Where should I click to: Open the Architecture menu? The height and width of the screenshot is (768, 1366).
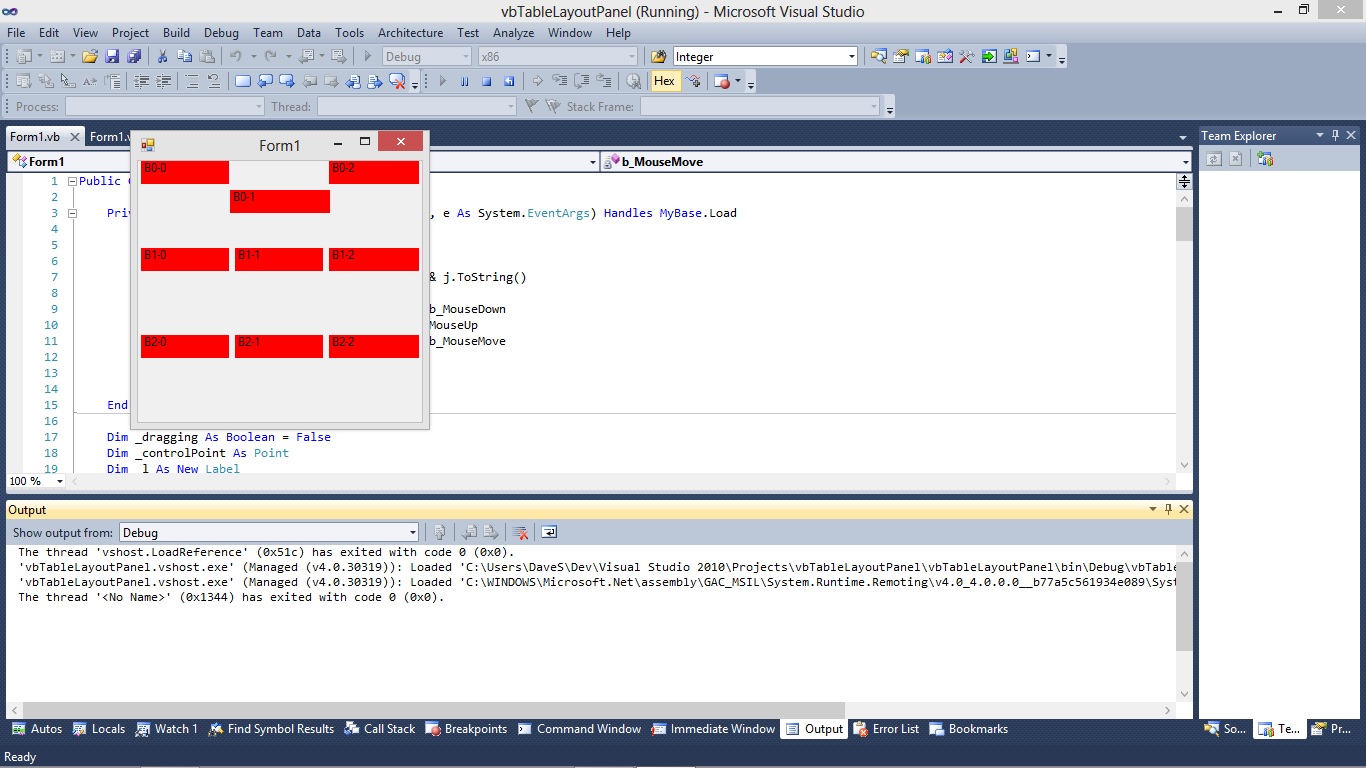click(x=410, y=33)
